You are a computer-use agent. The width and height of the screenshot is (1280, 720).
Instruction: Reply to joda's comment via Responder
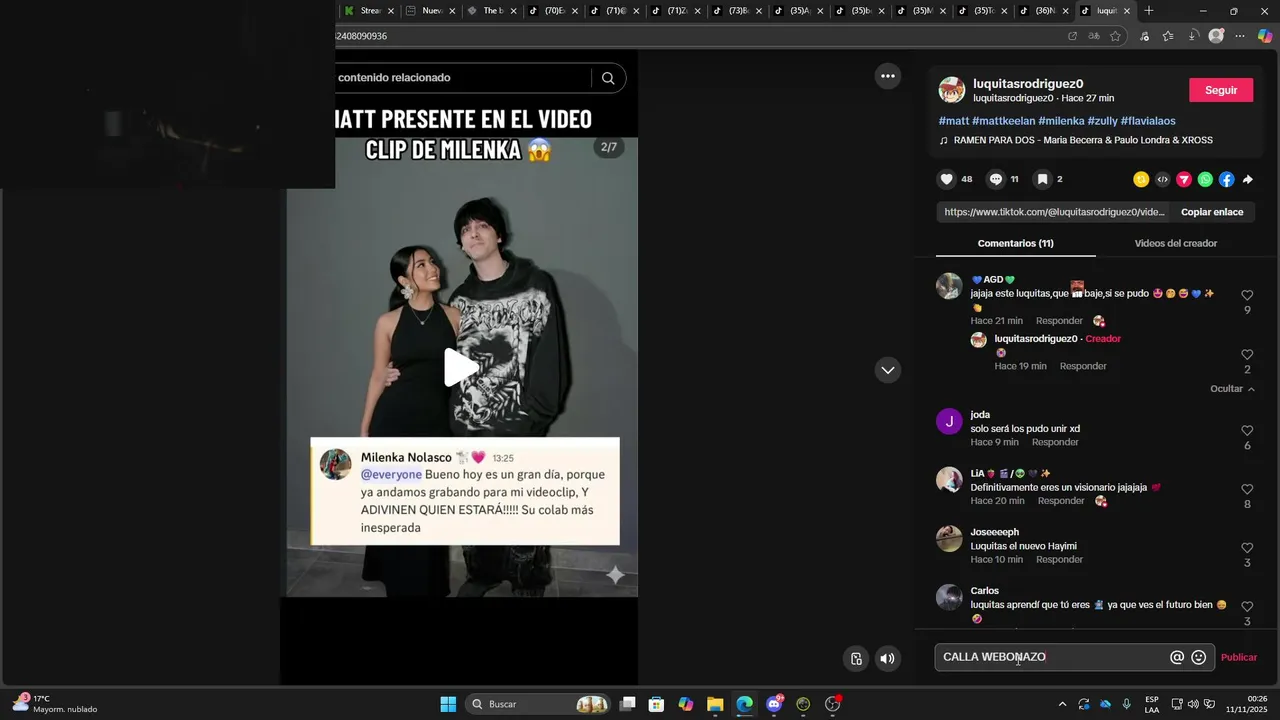pos(1055,442)
